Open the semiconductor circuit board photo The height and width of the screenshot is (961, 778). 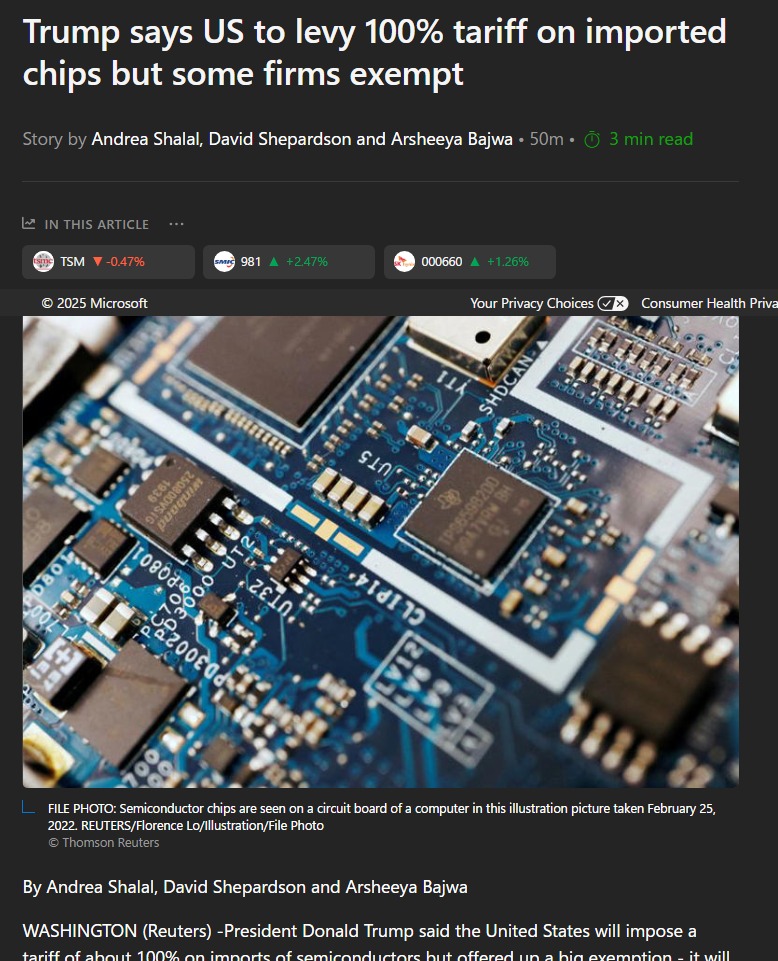(381, 552)
